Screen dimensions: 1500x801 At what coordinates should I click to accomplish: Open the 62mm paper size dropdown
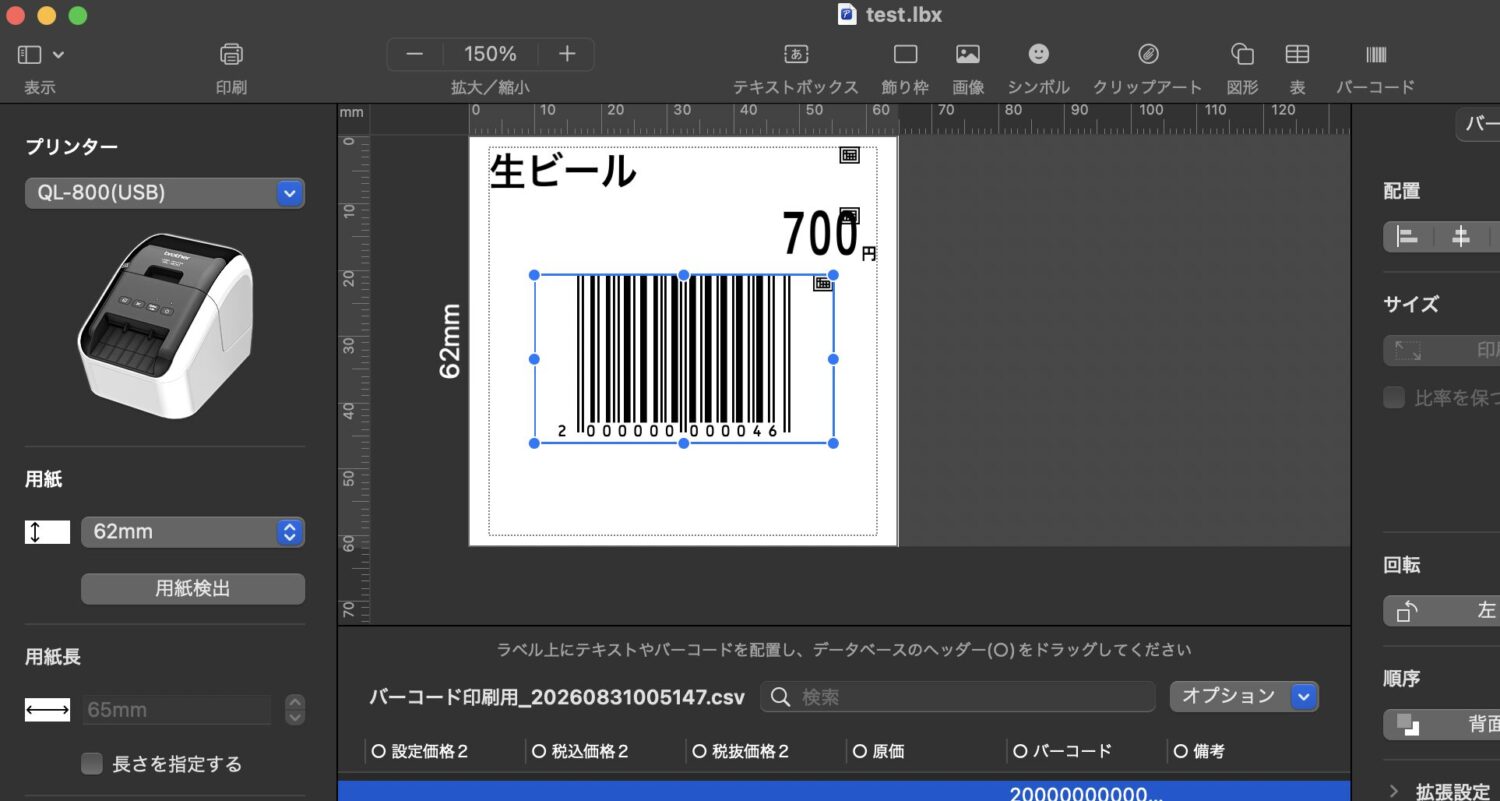pos(193,532)
